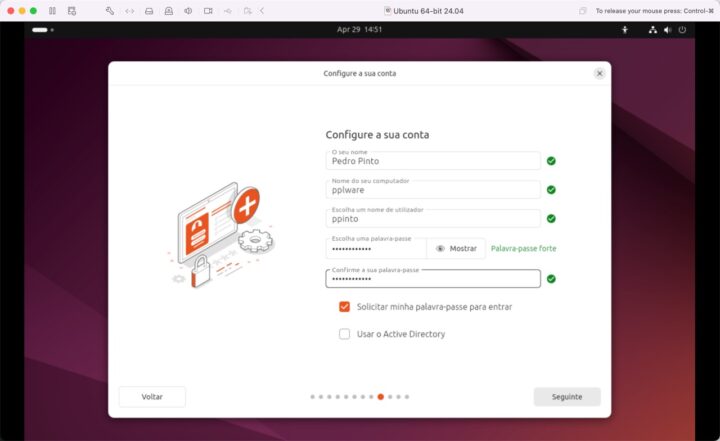Continue with the Seguinte button
720x441 pixels.
point(567,397)
